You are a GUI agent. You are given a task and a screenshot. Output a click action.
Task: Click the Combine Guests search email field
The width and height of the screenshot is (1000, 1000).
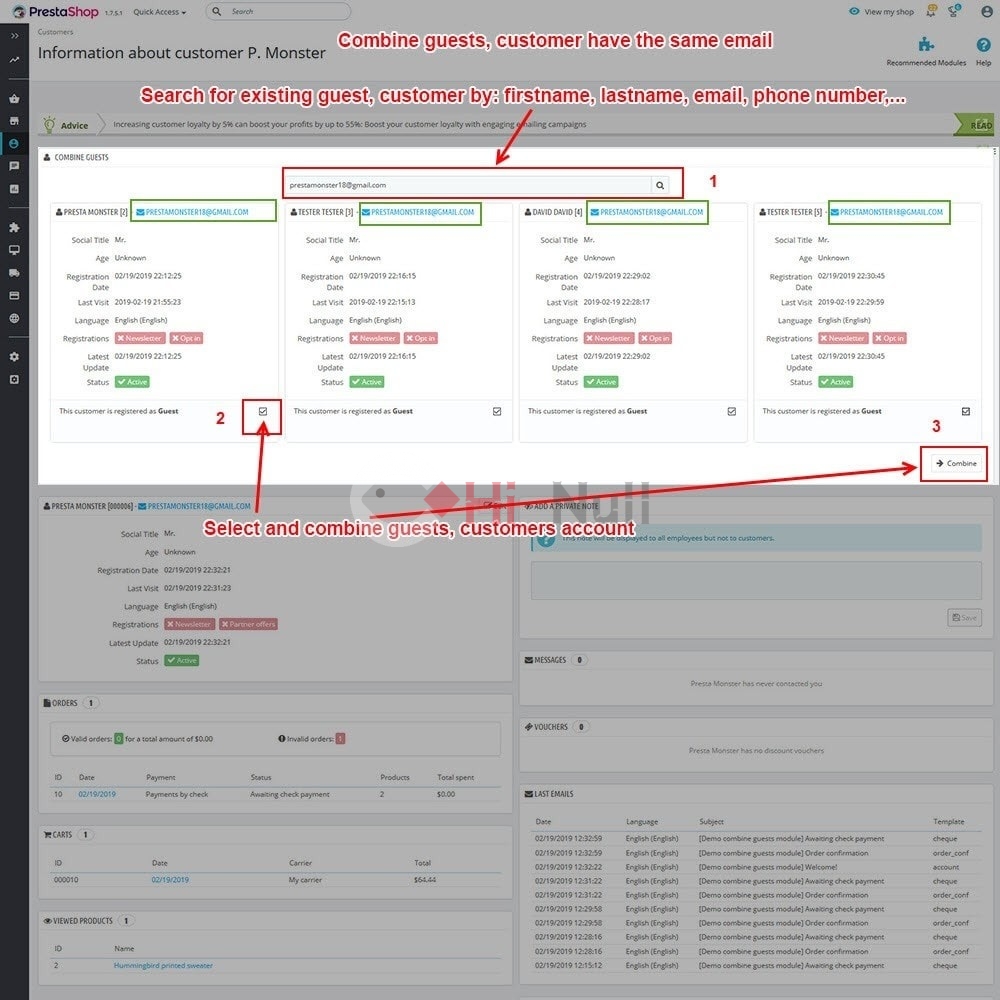point(469,186)
